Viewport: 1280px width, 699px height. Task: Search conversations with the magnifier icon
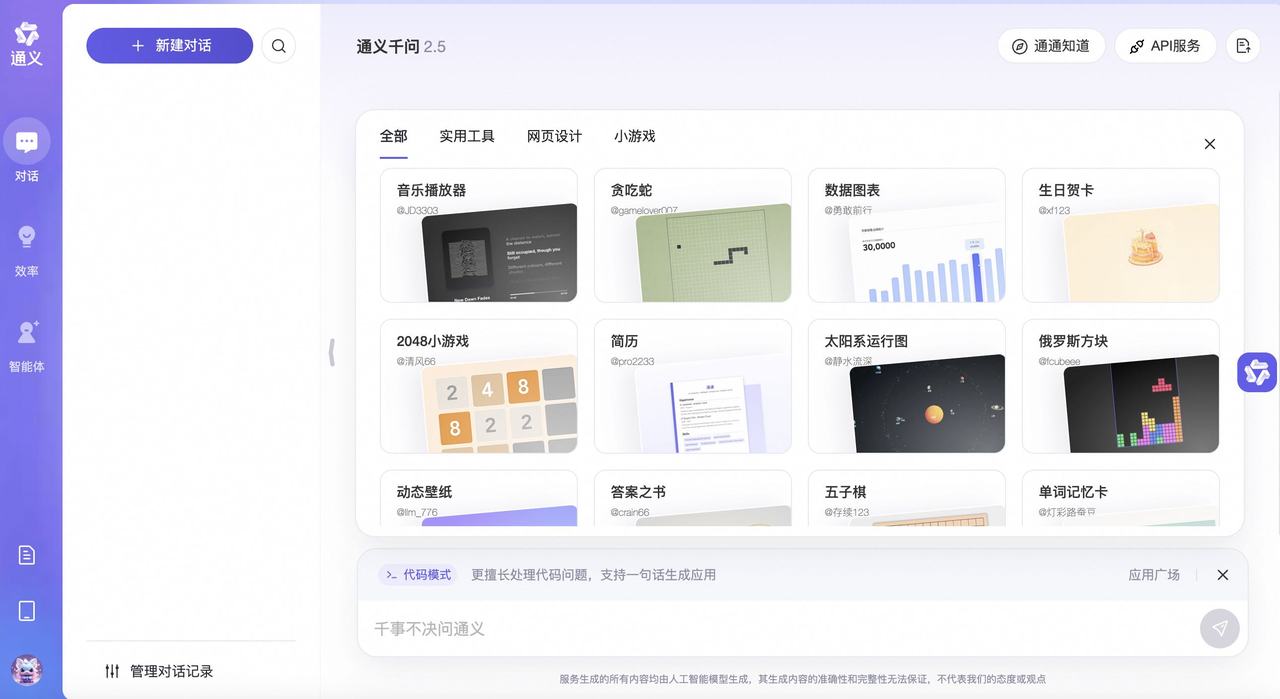[279, 46]
